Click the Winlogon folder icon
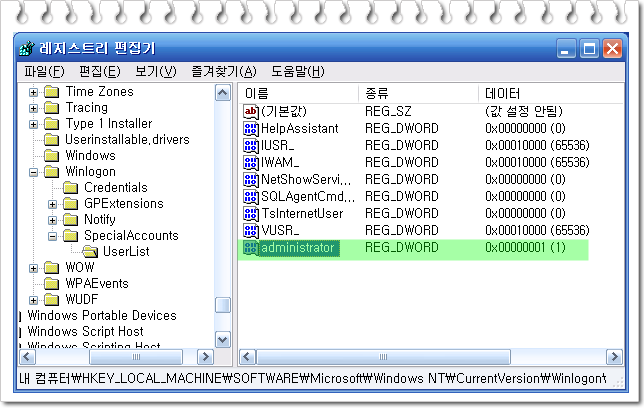Screen dimensions: 644x408 (x=51, y=172)
